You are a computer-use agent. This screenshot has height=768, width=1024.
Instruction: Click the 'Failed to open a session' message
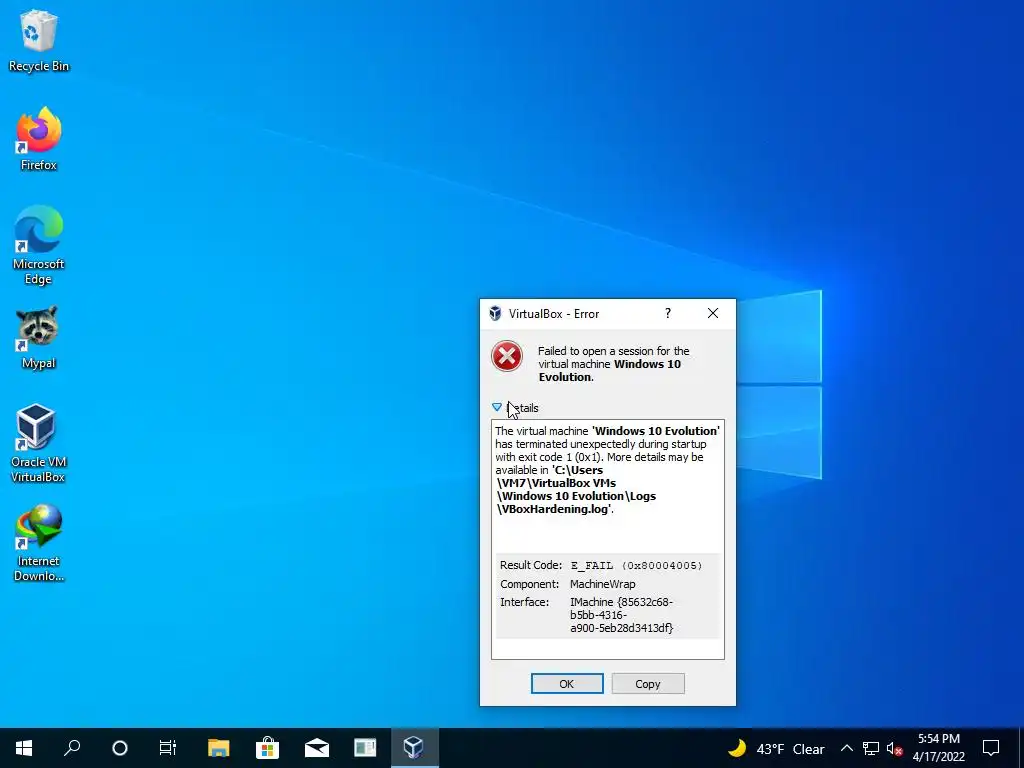pyautogui.click(x=614, y=364)
